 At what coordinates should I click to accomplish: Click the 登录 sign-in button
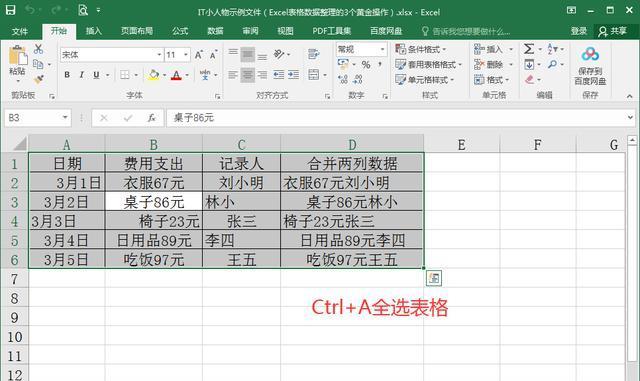pyautogui.click(x=578, y=31)
